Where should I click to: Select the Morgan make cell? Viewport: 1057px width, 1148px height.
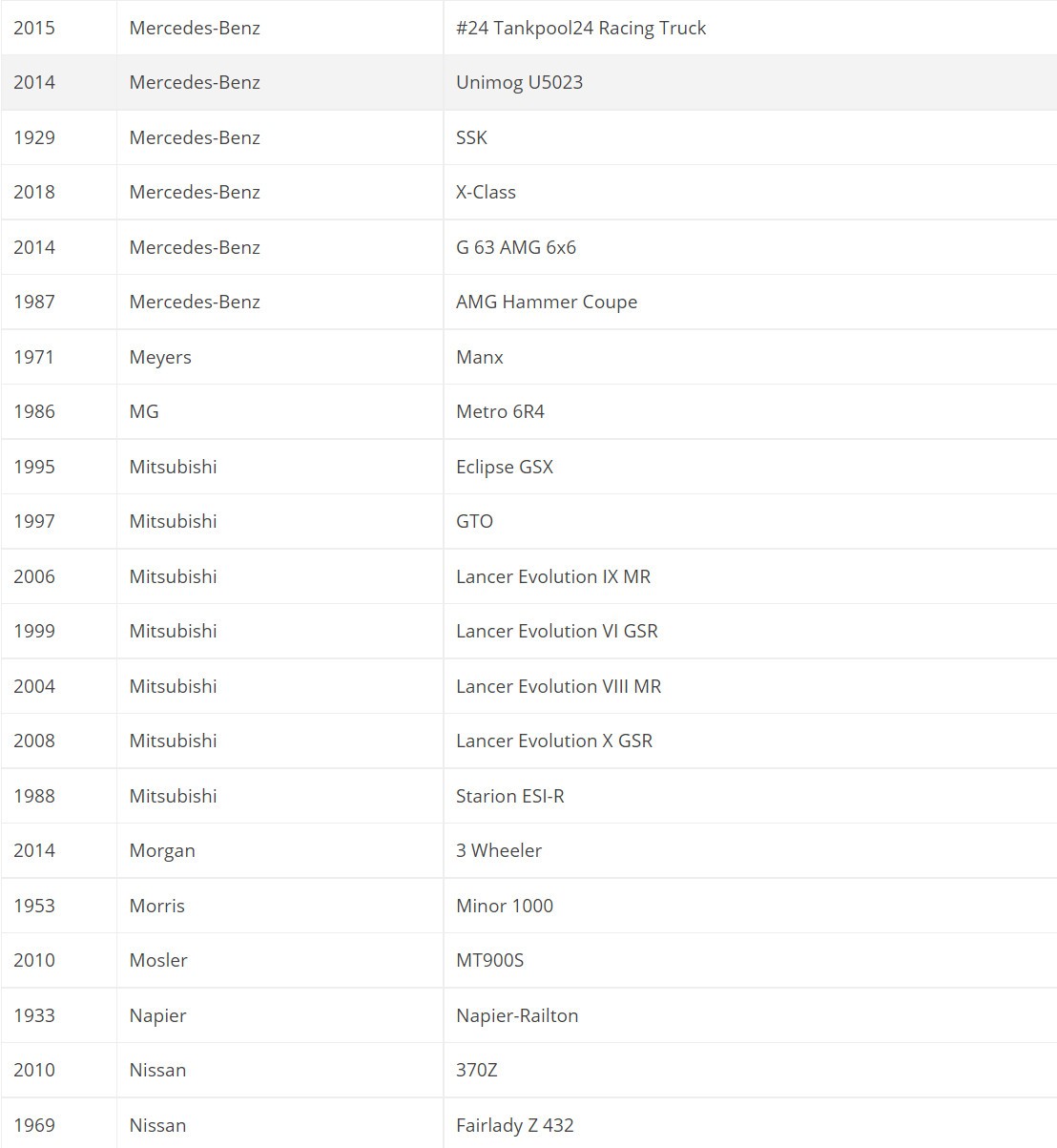(162, 850)
